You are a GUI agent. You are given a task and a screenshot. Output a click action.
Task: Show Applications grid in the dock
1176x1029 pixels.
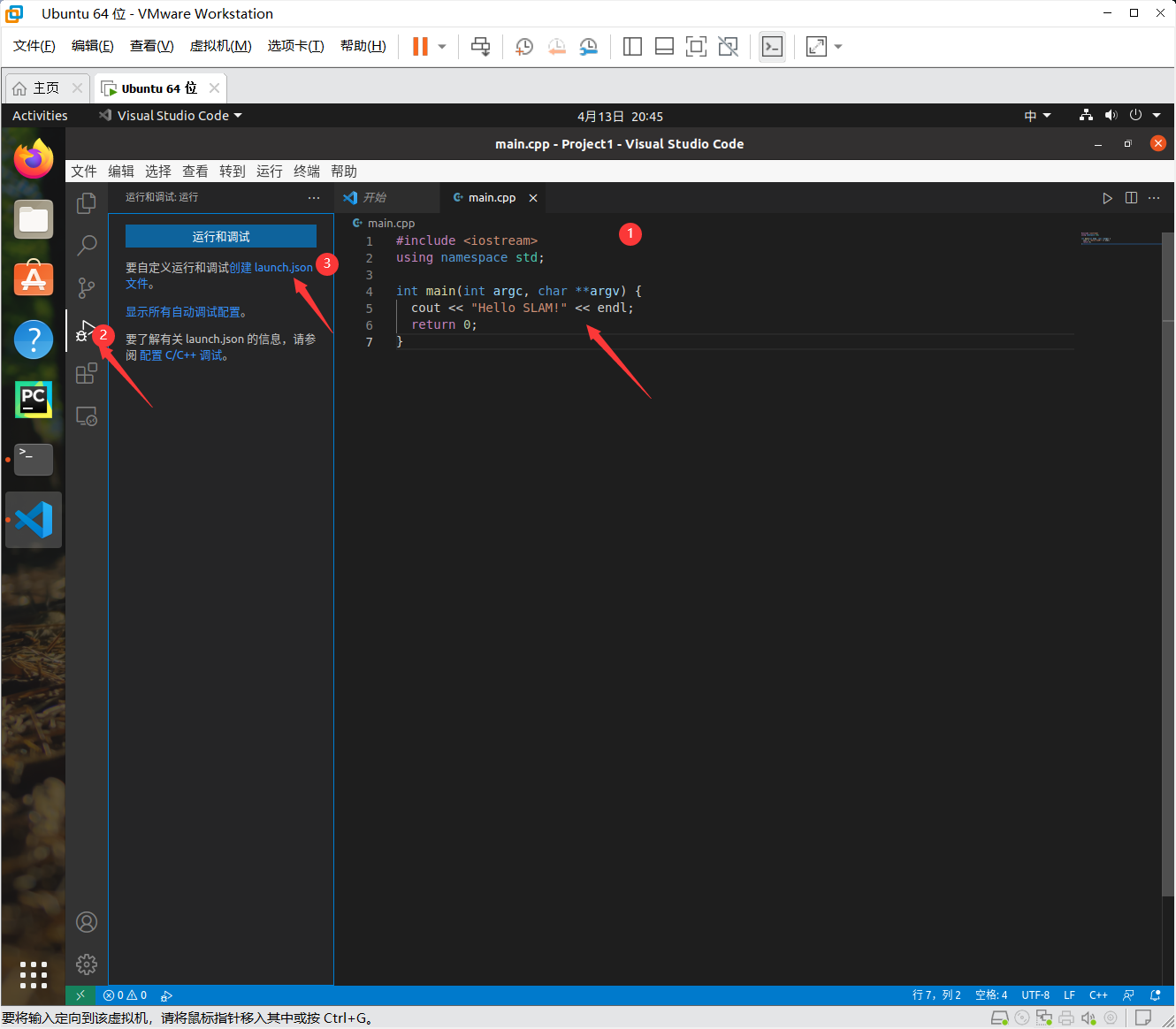pyautogui.click(x=34, y=975)
